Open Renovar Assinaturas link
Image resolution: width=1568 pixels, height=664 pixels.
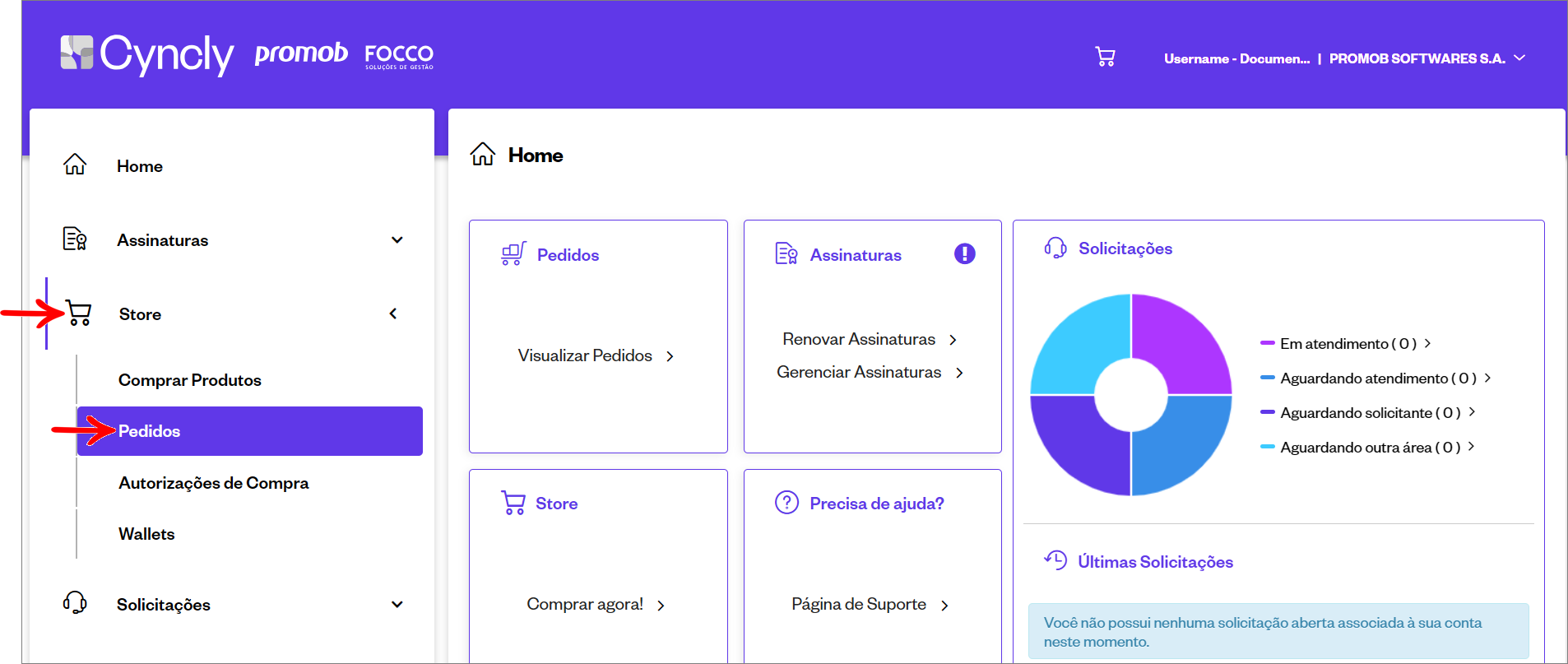tap(859, 339)
